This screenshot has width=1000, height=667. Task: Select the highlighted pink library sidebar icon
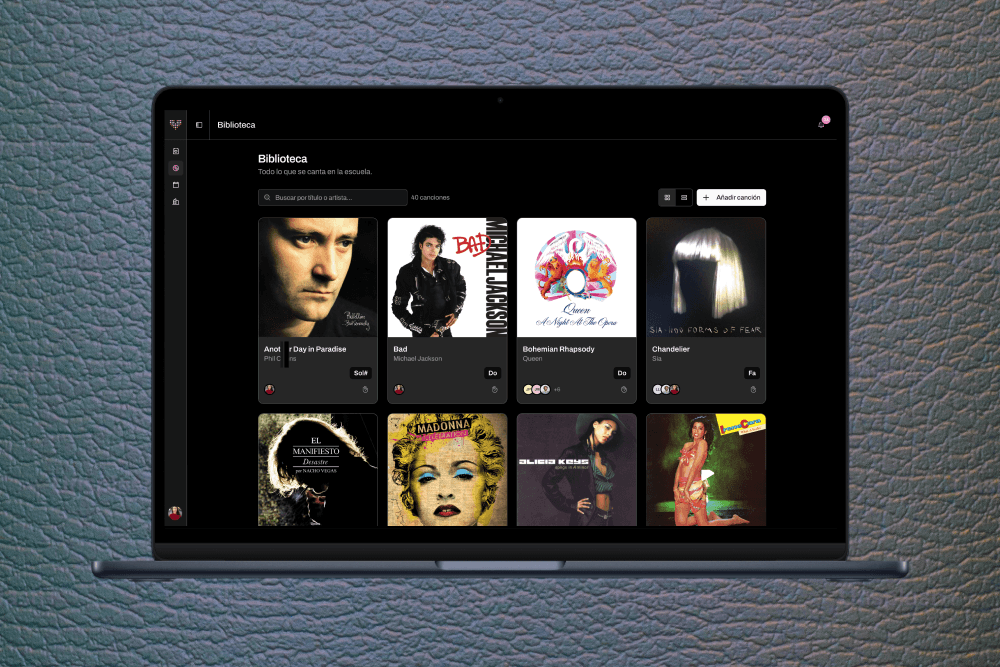[176, 168]
